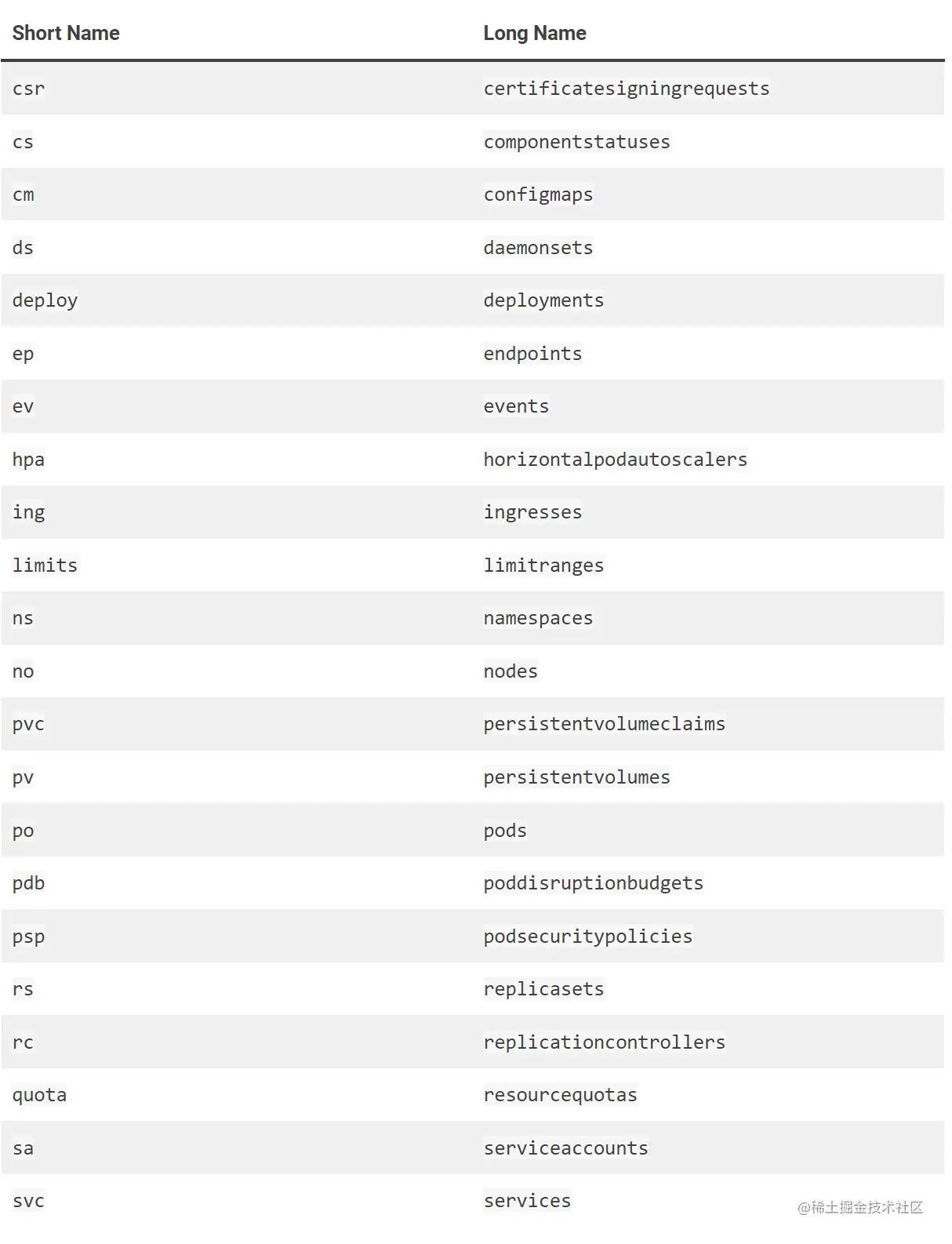Click the certificatesigningrequests code text

626,89
